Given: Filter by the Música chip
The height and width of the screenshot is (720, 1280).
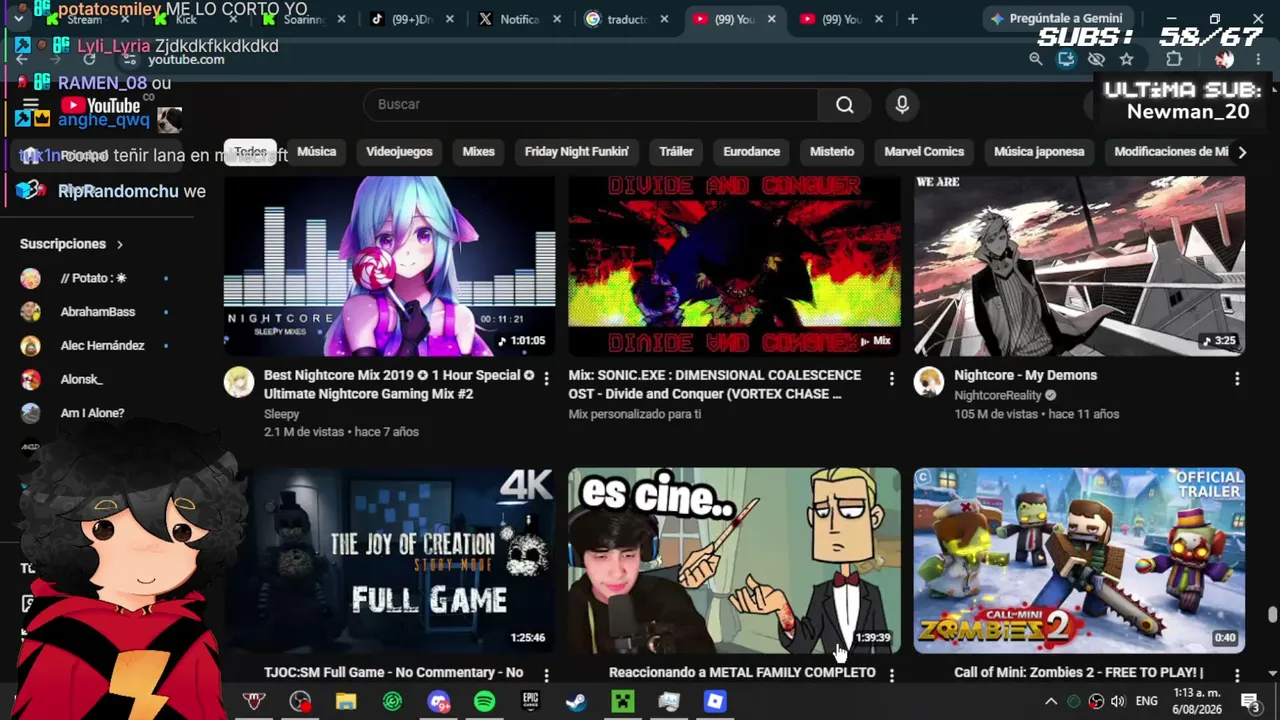Looking at the screenshot, I should 316,152.
